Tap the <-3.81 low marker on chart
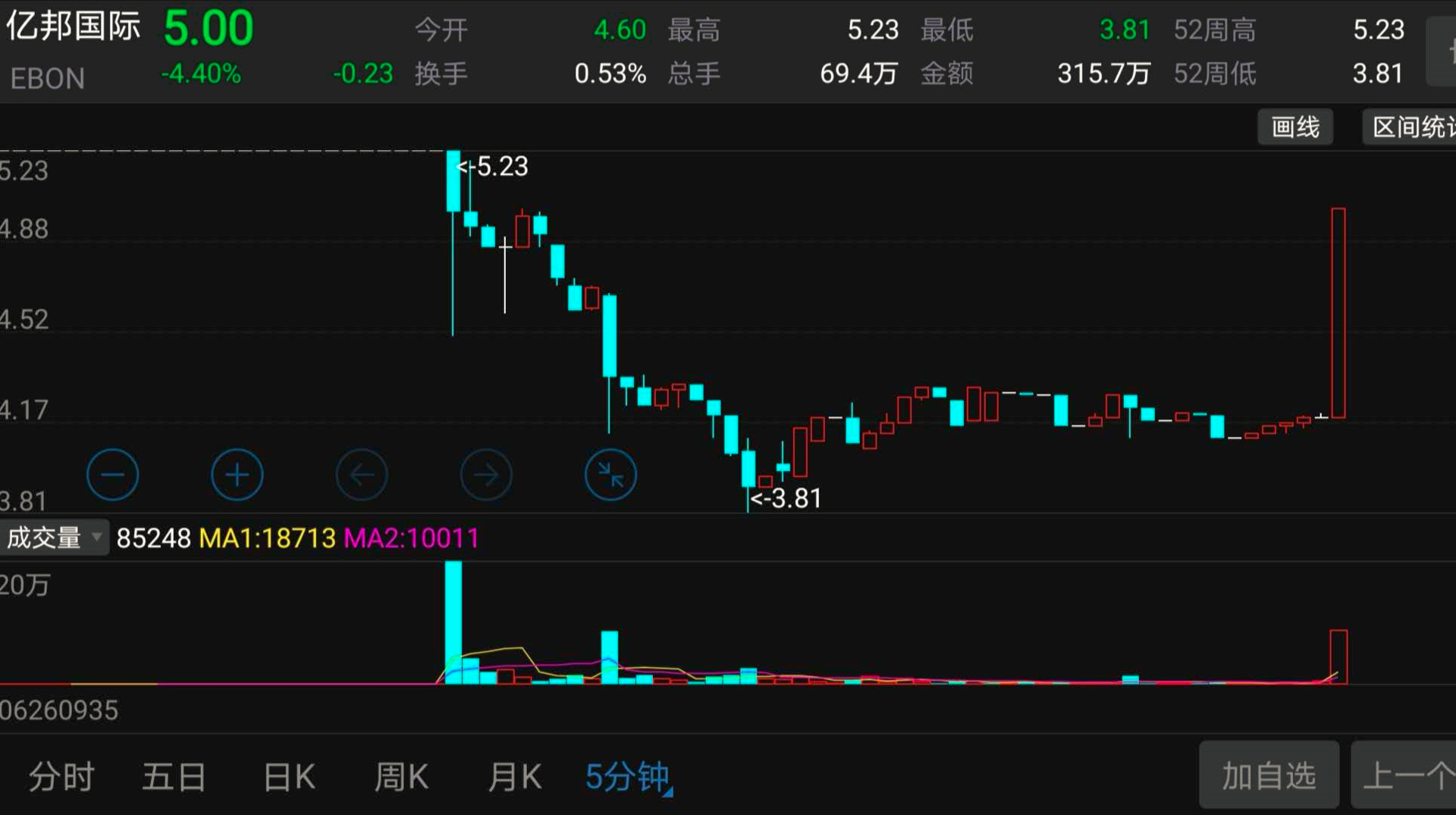Viewport: 1456px width, 815px height. tap(786, 498)
